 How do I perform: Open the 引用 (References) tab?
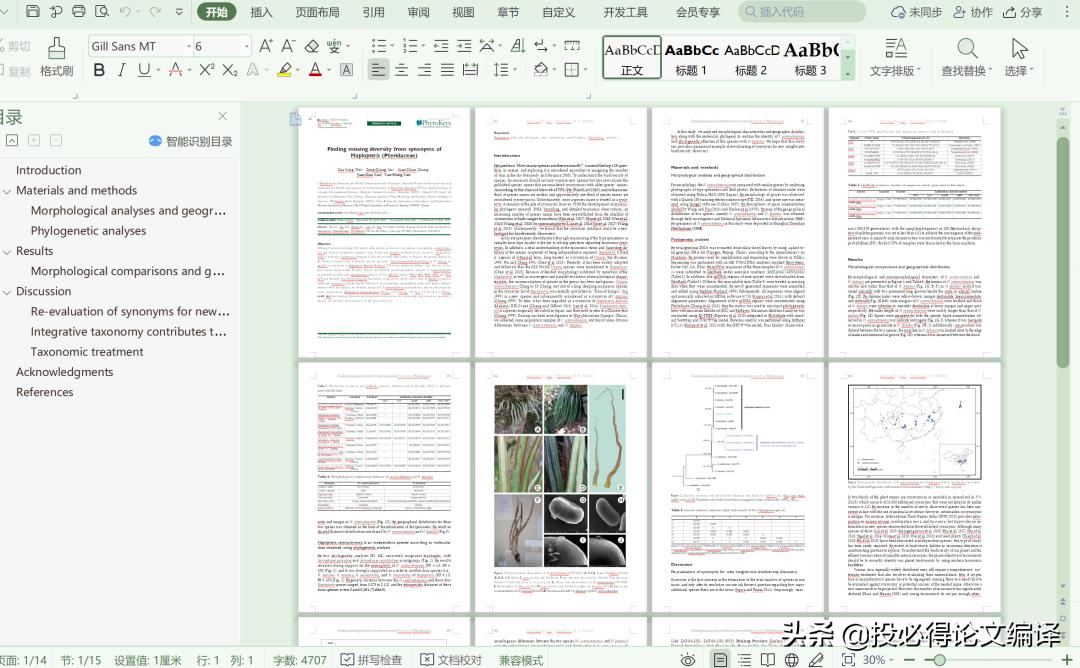click(x=373, y=12)
